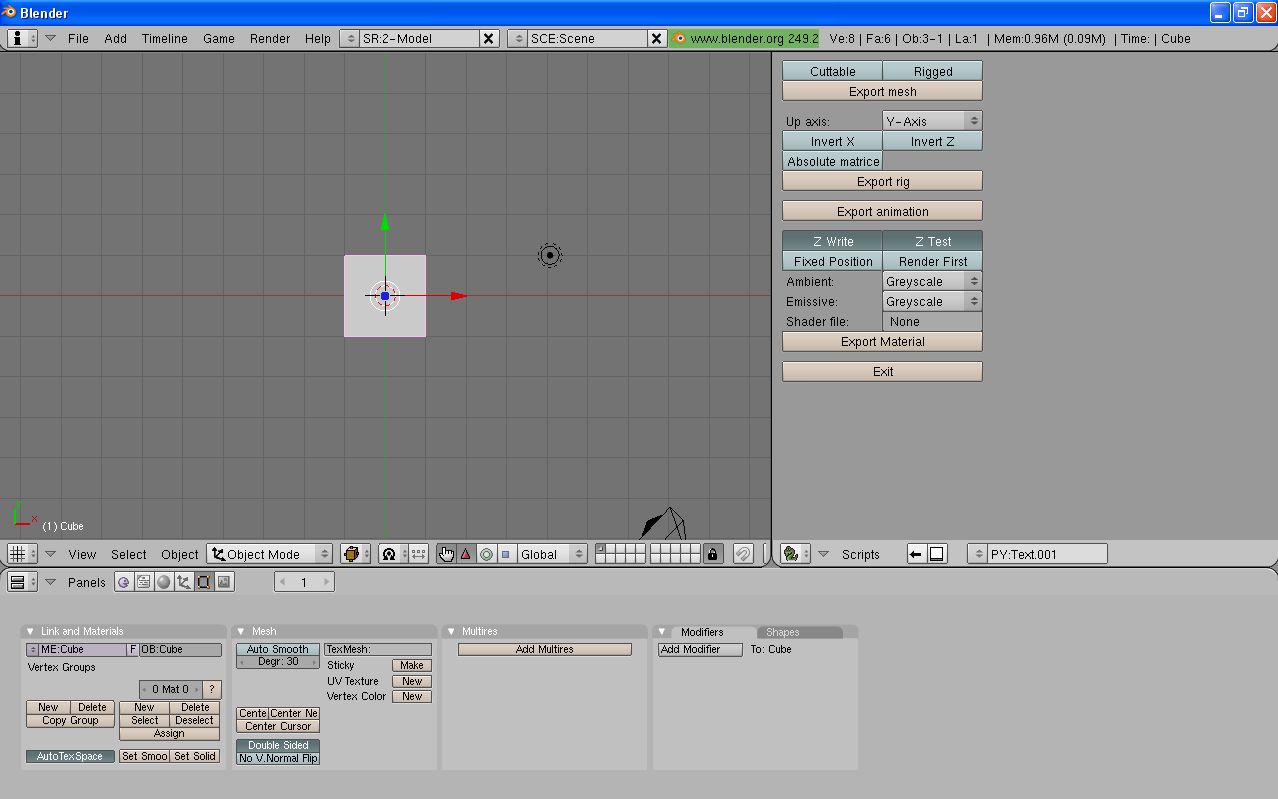
Task: Toggle Absolute matrices
Action: 832,161
